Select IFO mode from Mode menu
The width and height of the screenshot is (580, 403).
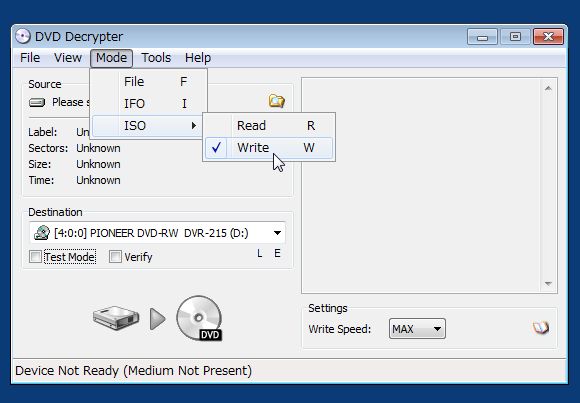click(148, 104)
